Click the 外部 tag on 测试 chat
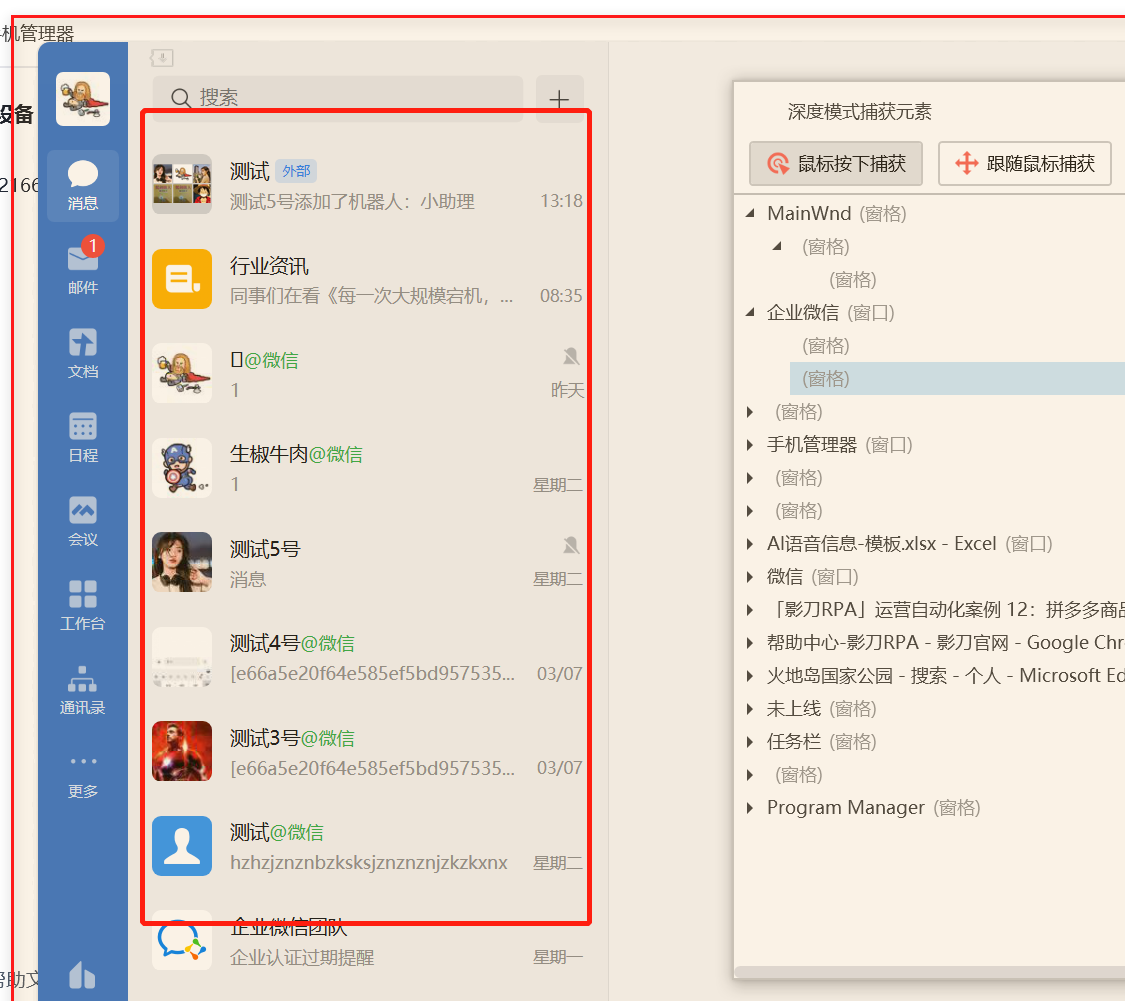 (x=296, y=171)
